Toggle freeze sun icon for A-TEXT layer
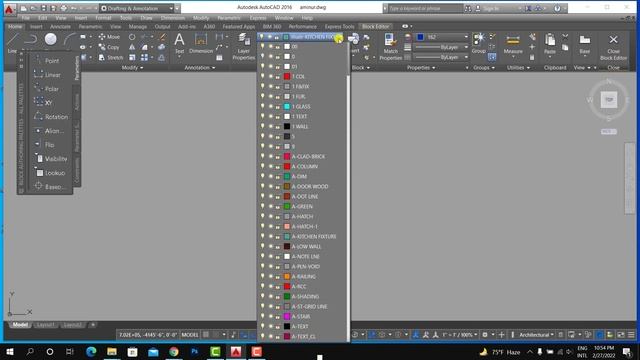Viewport: 640px width, 360px height. tap(270, 326)
